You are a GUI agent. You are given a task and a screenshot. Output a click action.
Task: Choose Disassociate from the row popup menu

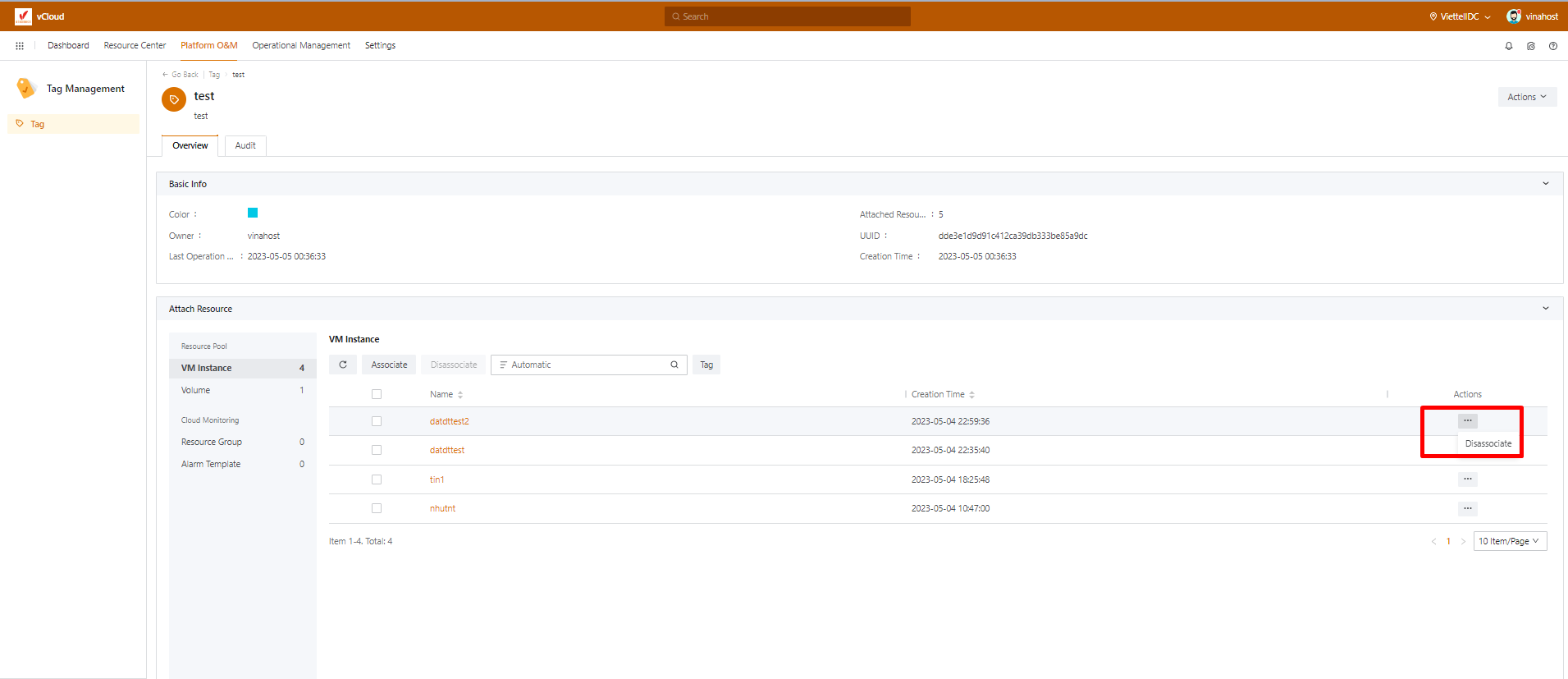1488,443
